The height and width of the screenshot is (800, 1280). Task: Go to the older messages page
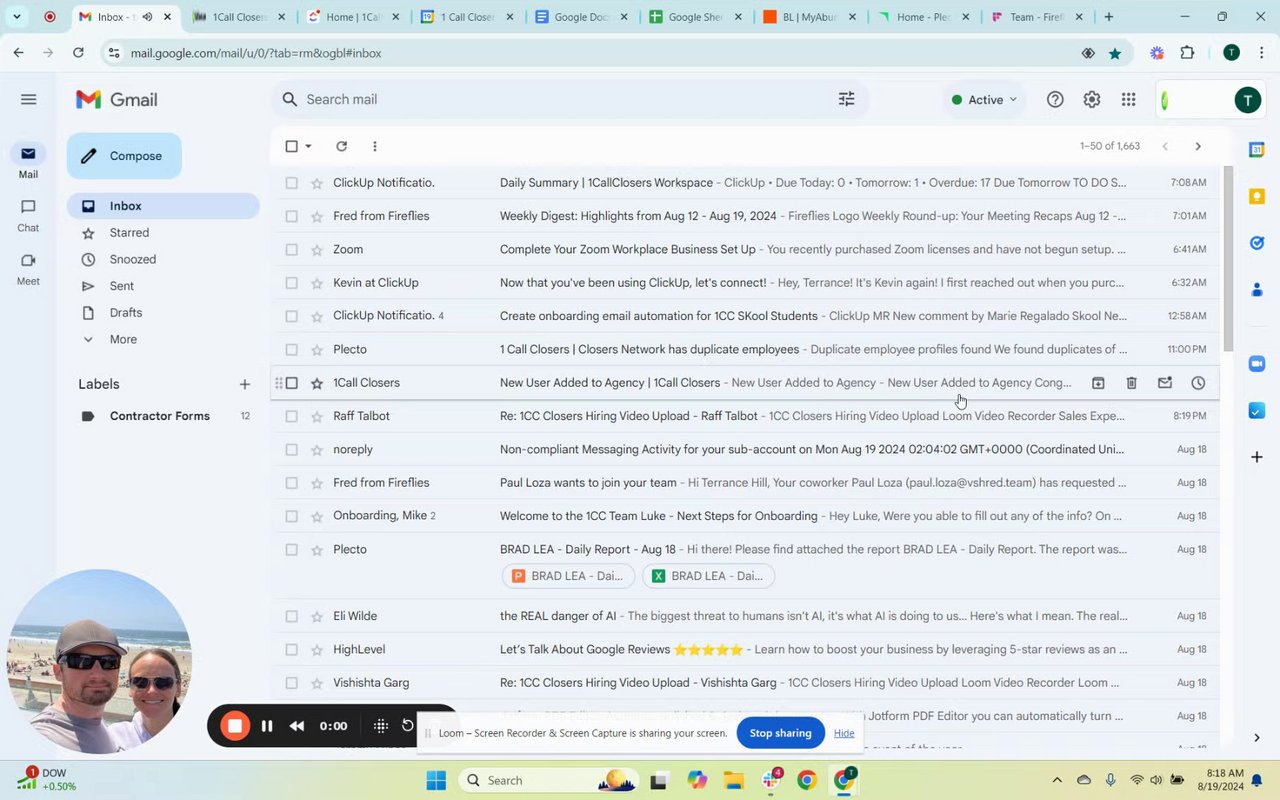1198,146
